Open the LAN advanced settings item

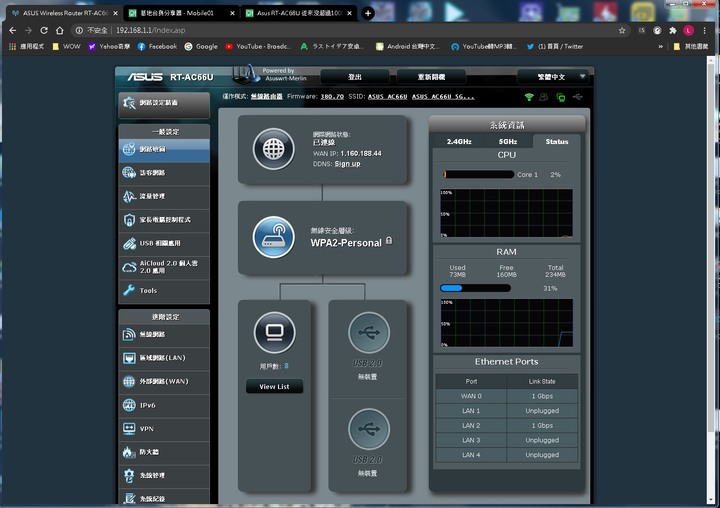tap(164, 358)
